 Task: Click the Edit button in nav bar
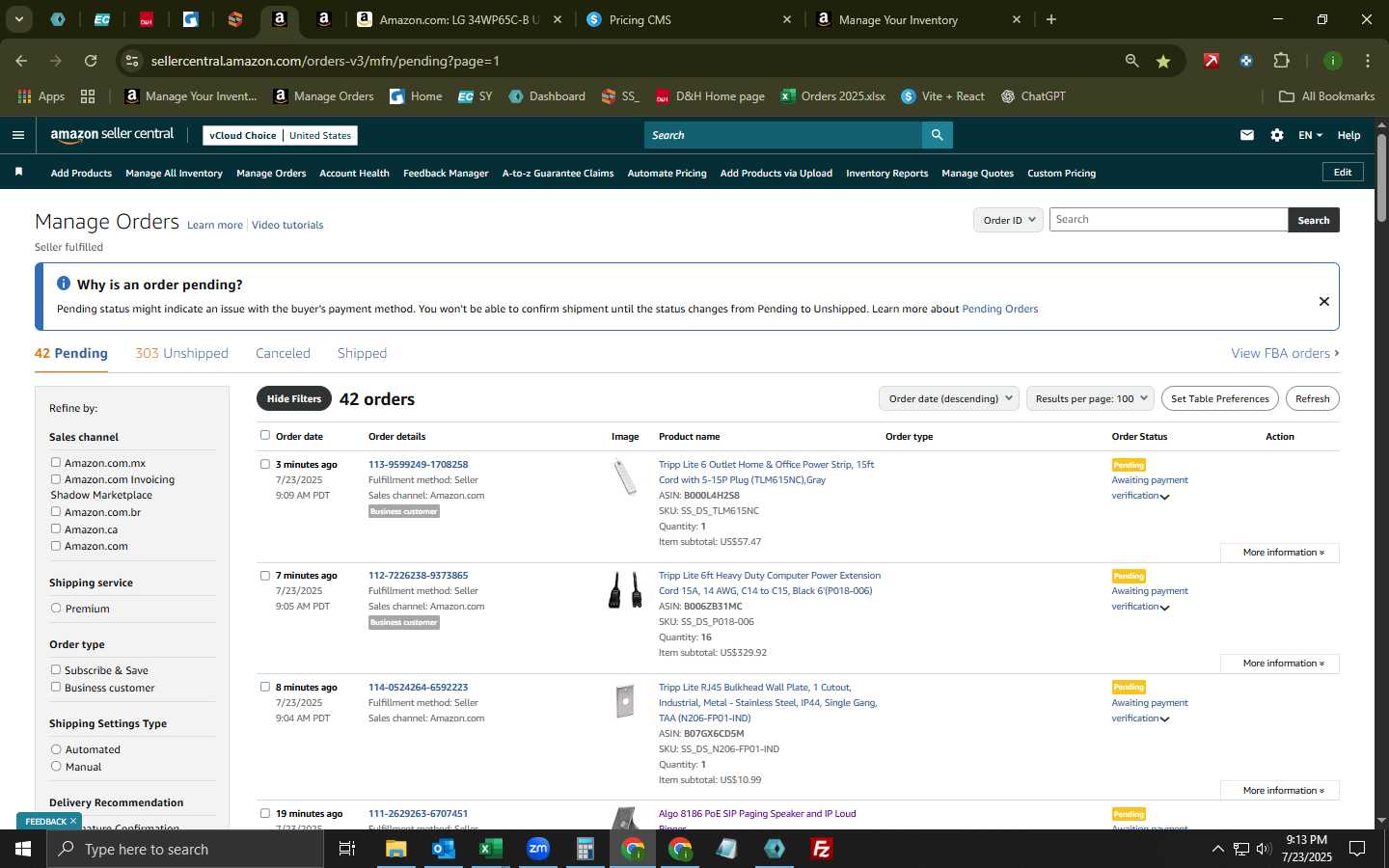[x=1343, y=172]
